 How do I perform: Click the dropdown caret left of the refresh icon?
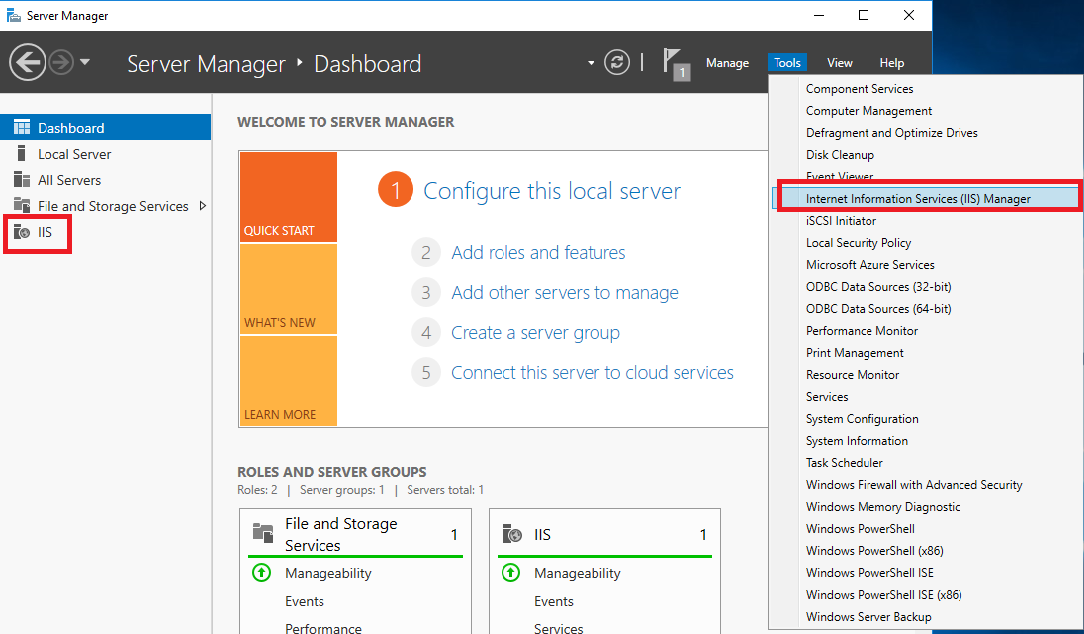[x=592, y=62]
